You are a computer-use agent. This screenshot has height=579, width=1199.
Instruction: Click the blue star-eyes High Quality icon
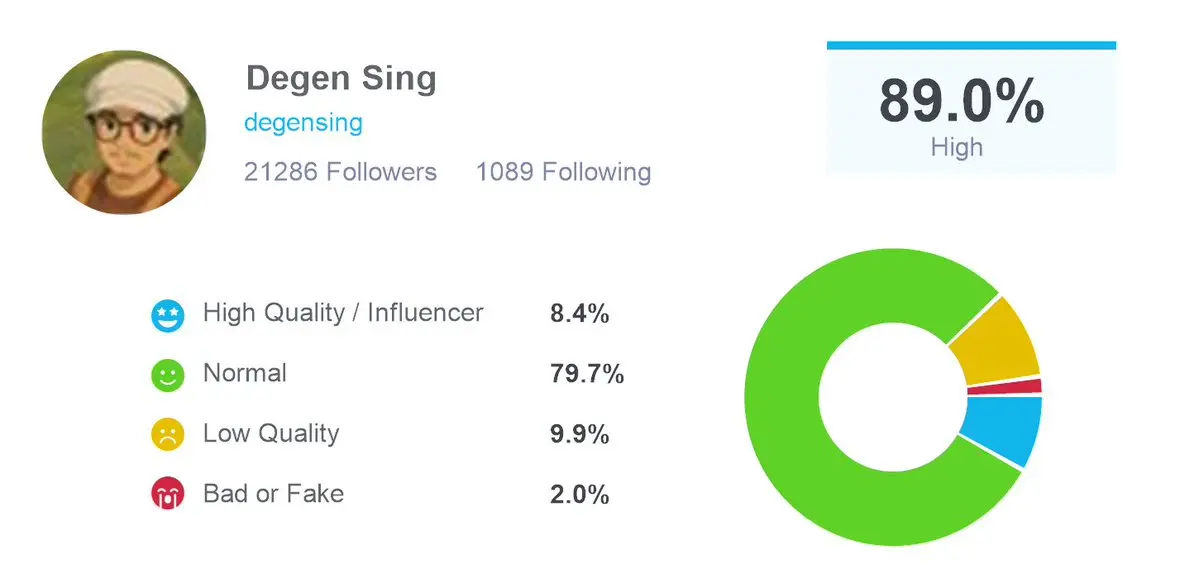[x=166, y=316]
